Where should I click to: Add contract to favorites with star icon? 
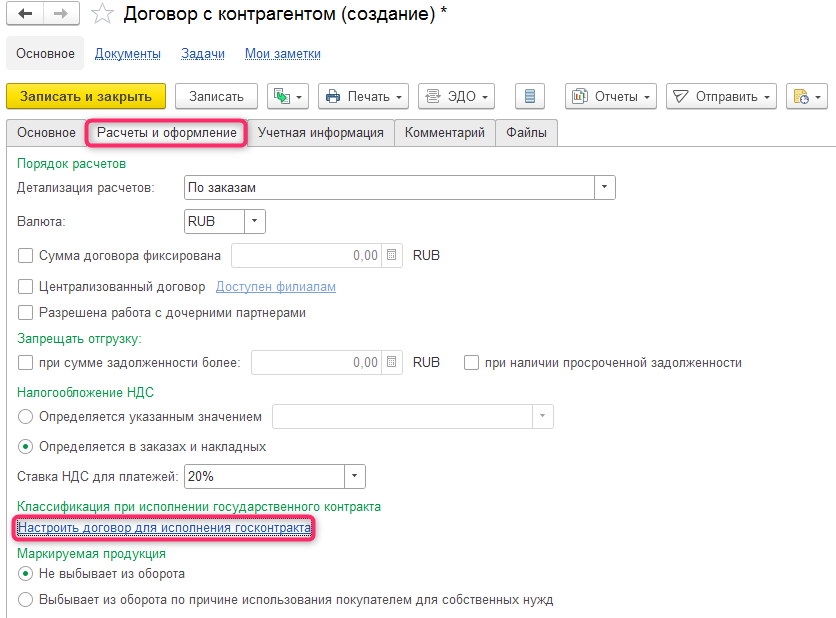101,14
